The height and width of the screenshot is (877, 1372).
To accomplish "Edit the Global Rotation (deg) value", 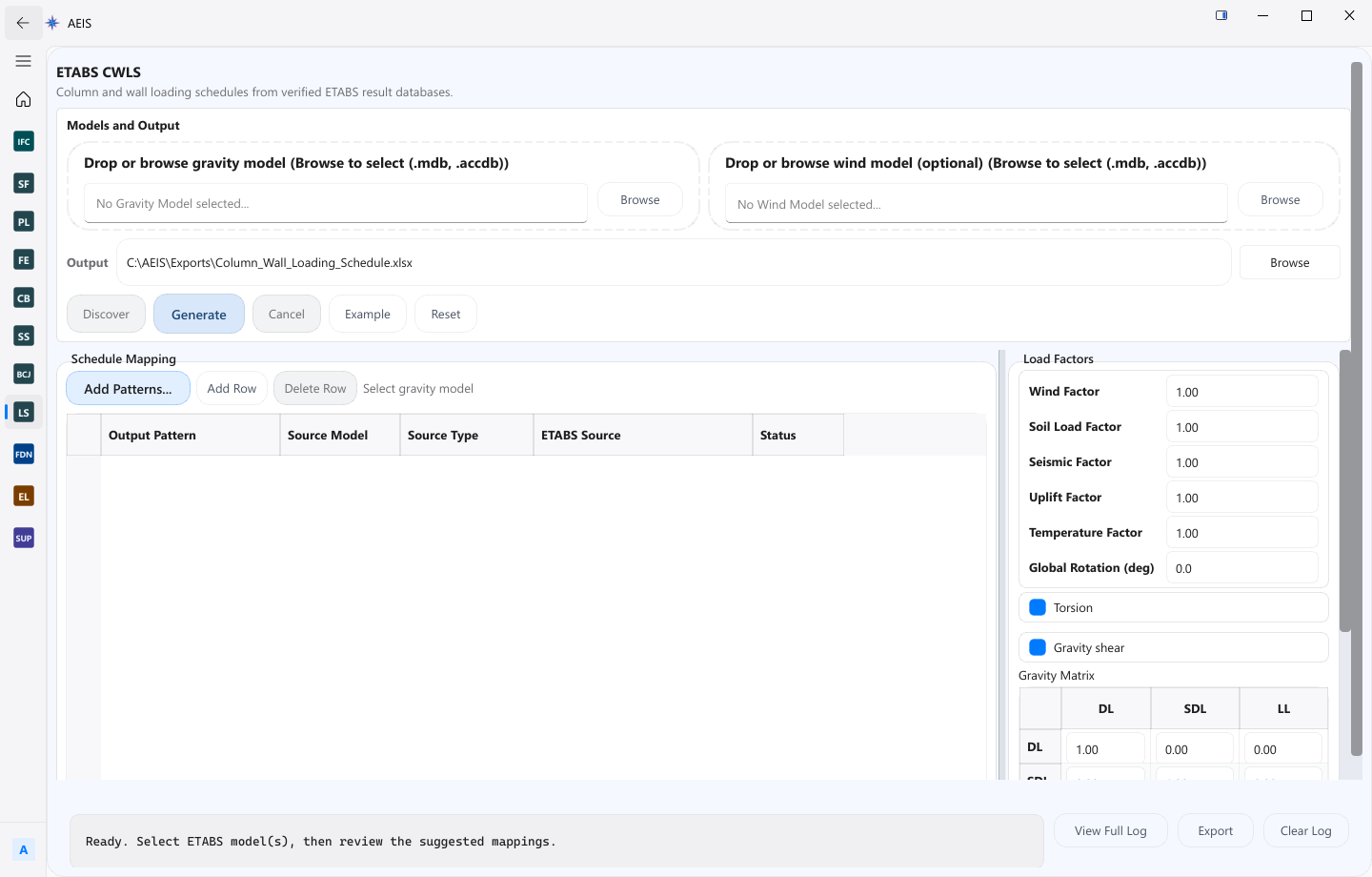I will 1241,568.
